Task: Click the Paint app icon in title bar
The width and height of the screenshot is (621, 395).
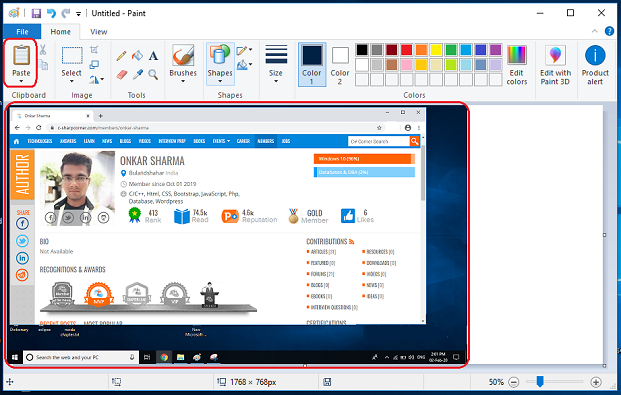Action: pyautogui.click(x=14, y=13)
